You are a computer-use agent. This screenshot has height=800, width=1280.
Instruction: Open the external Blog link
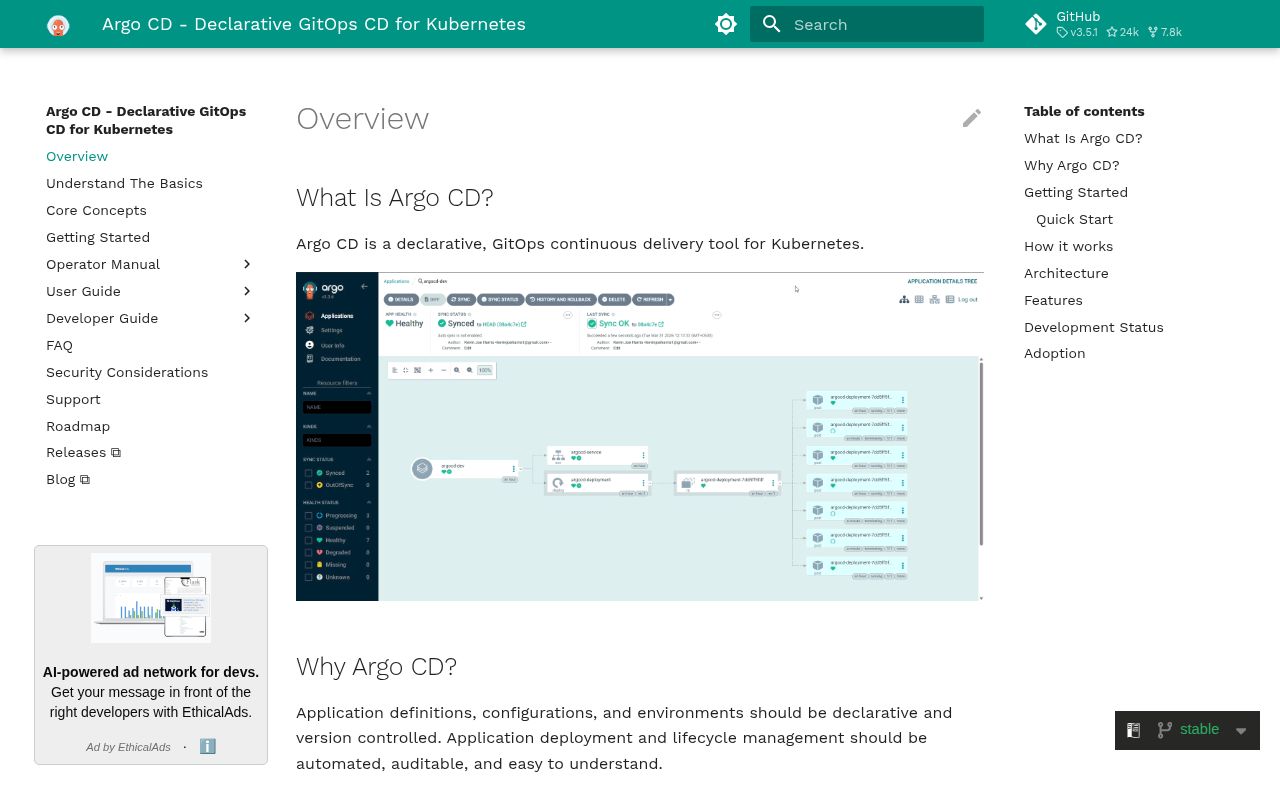tap(68, 479)
